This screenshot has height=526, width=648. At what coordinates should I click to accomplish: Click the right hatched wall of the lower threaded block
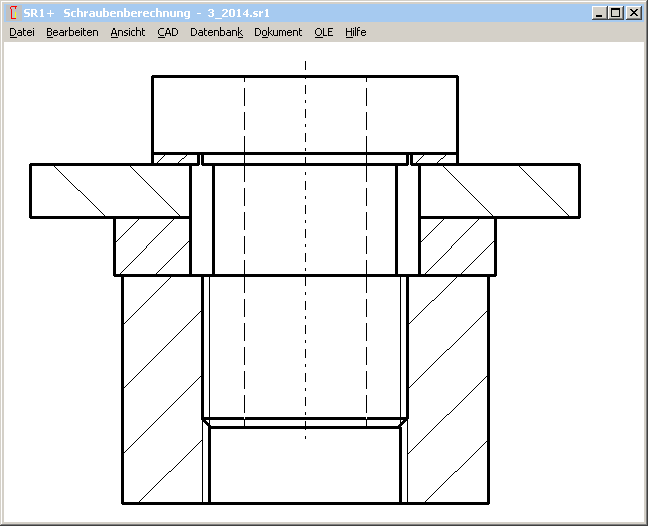(x=448, y=388)
